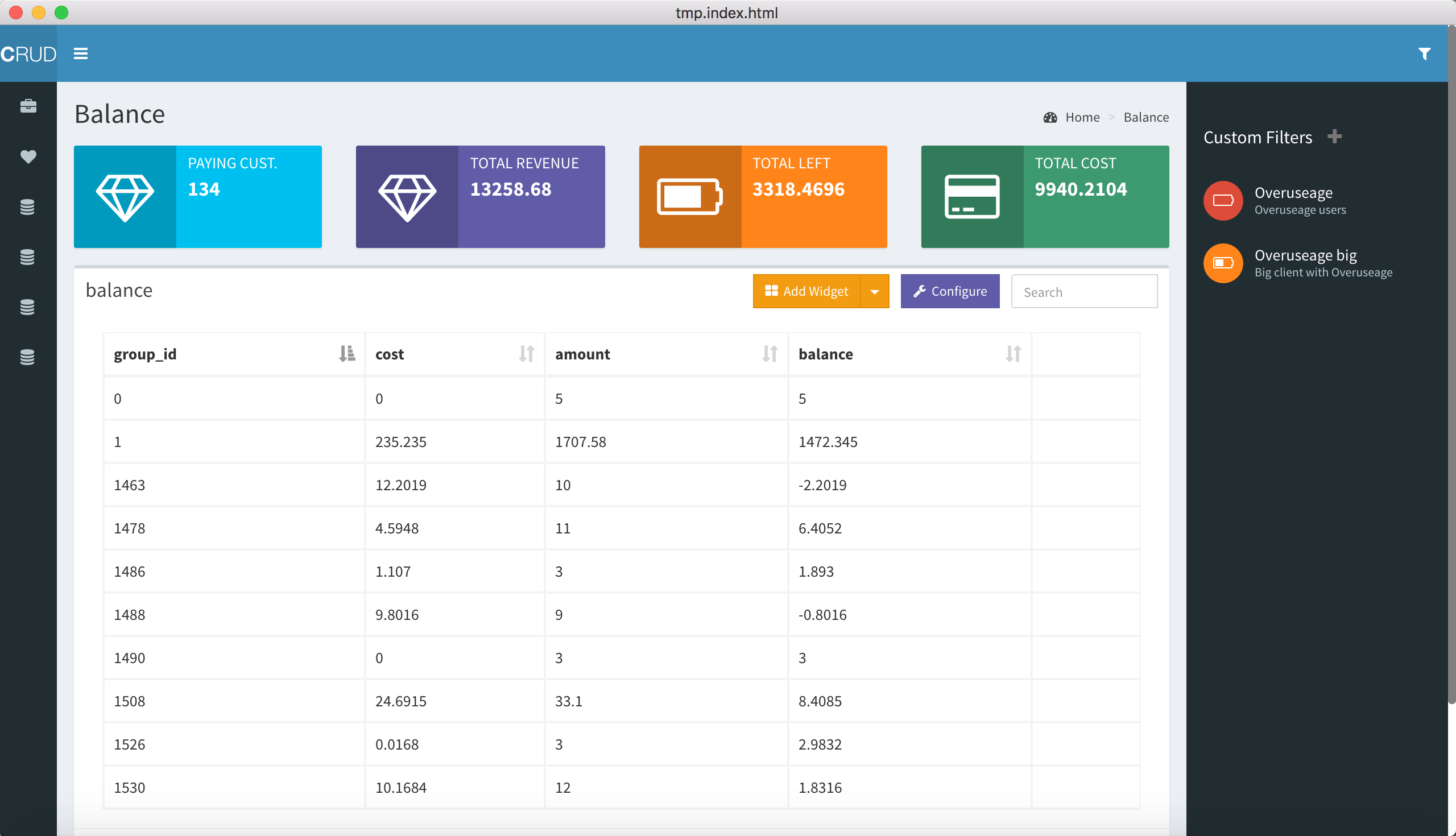Go to Home in breadcrumb
1456x836 pixels.
coord(1082,117)
